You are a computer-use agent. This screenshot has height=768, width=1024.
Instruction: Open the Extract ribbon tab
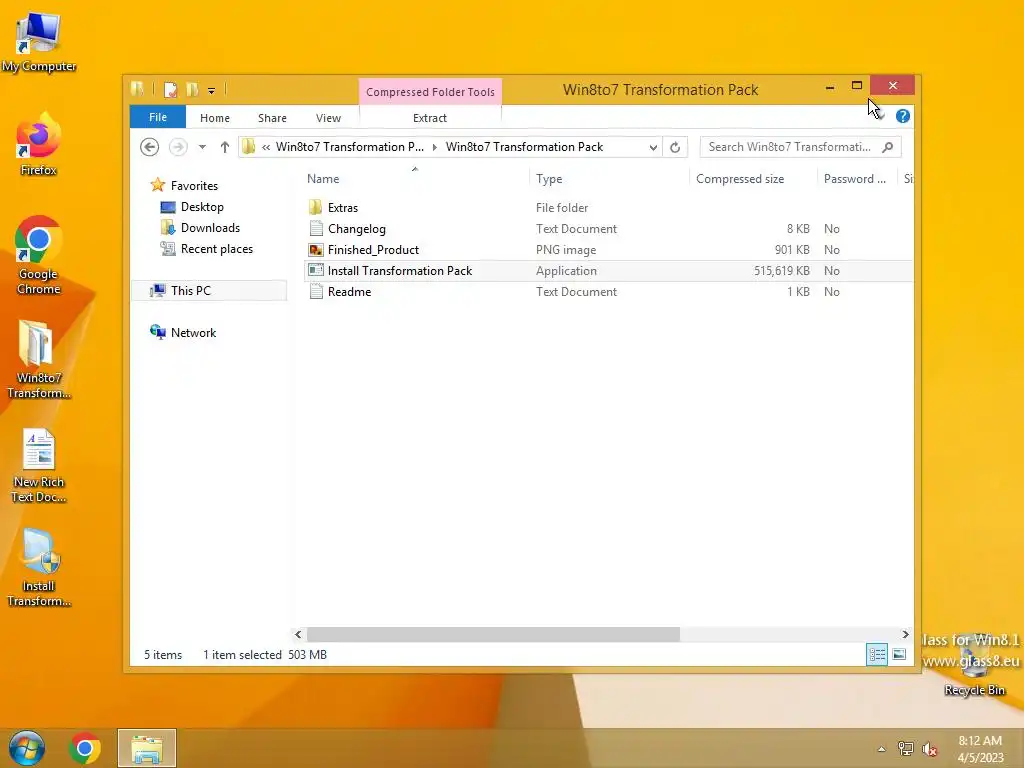tap(430, 118)
